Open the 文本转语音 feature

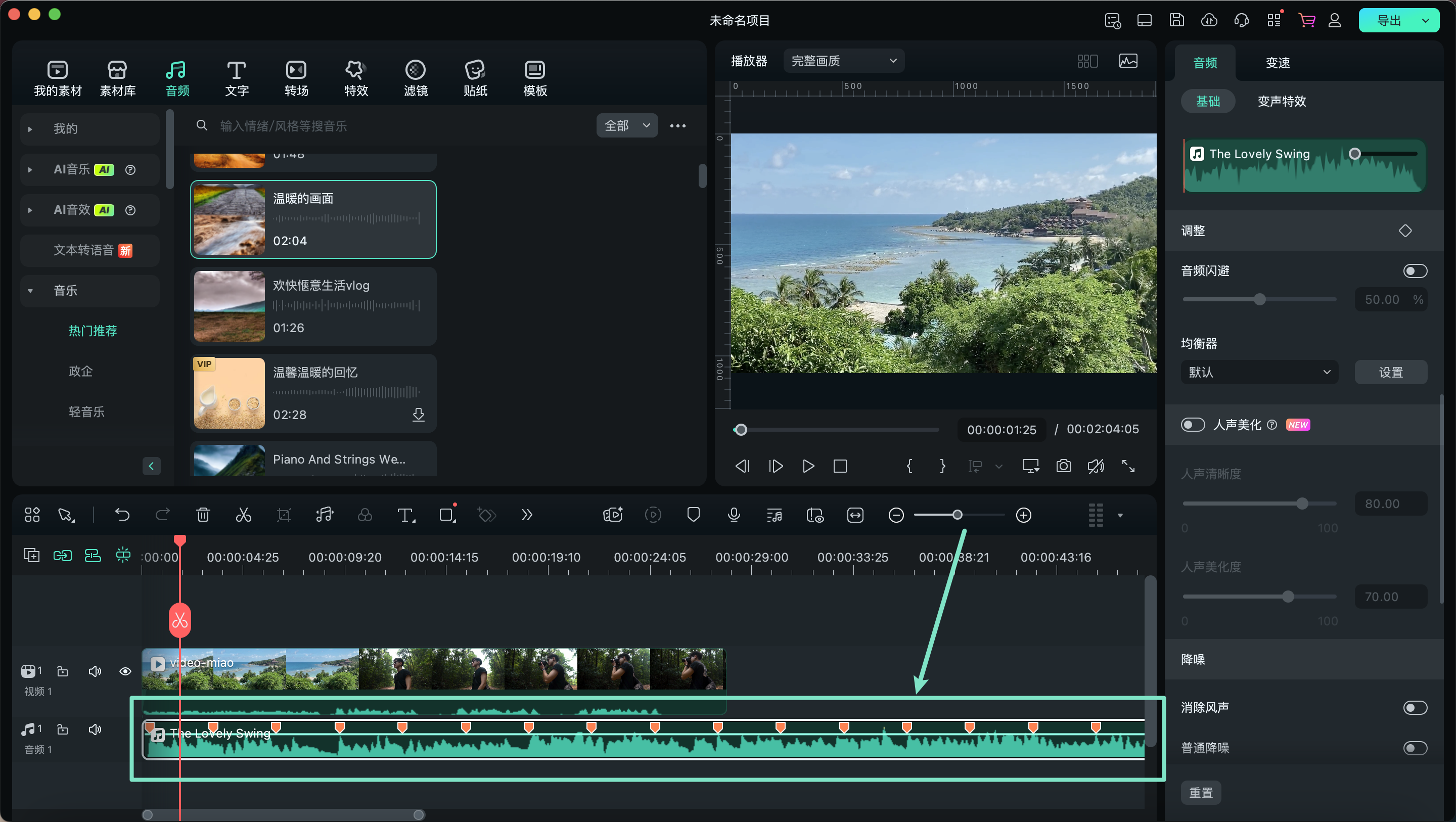coord(90,250)
